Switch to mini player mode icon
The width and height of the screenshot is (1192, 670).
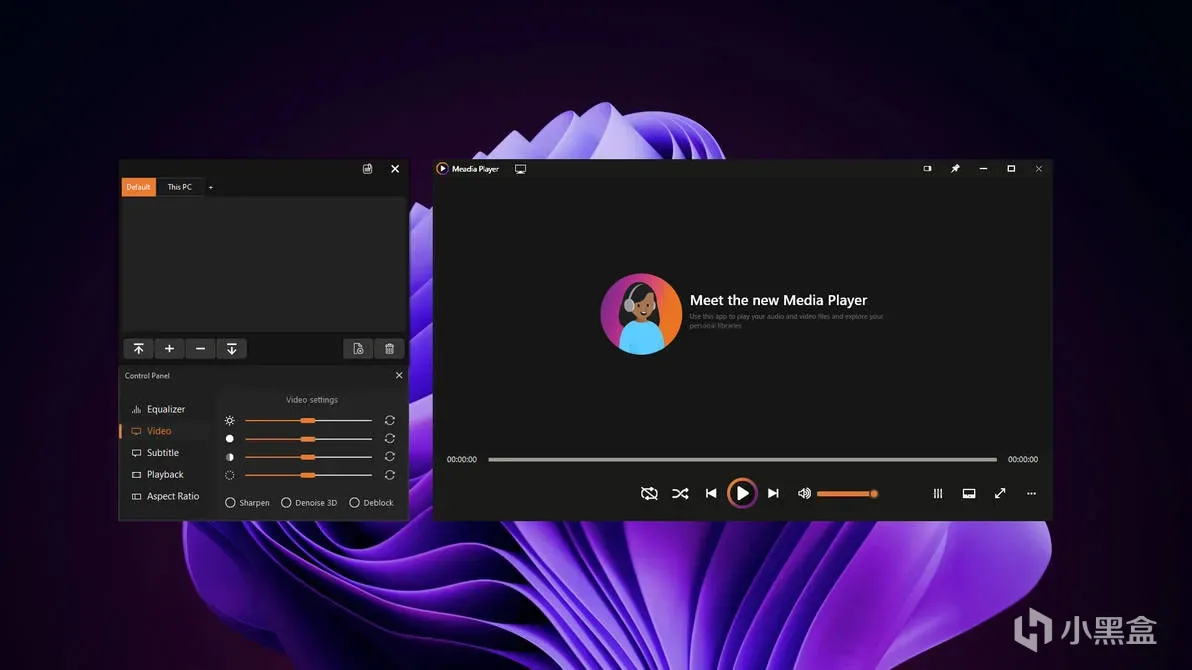click(x=927, y=169)
